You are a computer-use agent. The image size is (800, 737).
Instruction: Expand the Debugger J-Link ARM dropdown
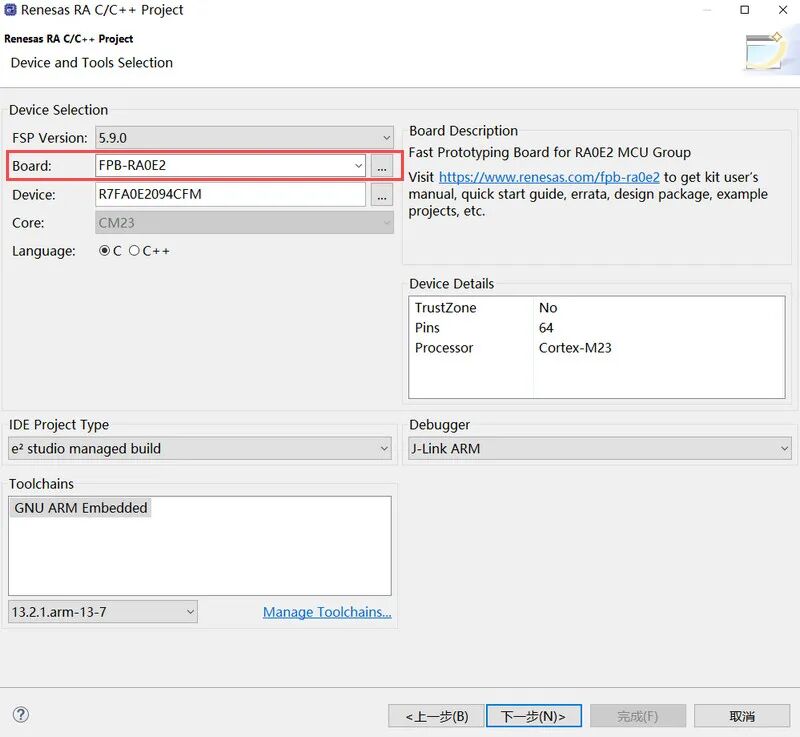pos(600,448)
